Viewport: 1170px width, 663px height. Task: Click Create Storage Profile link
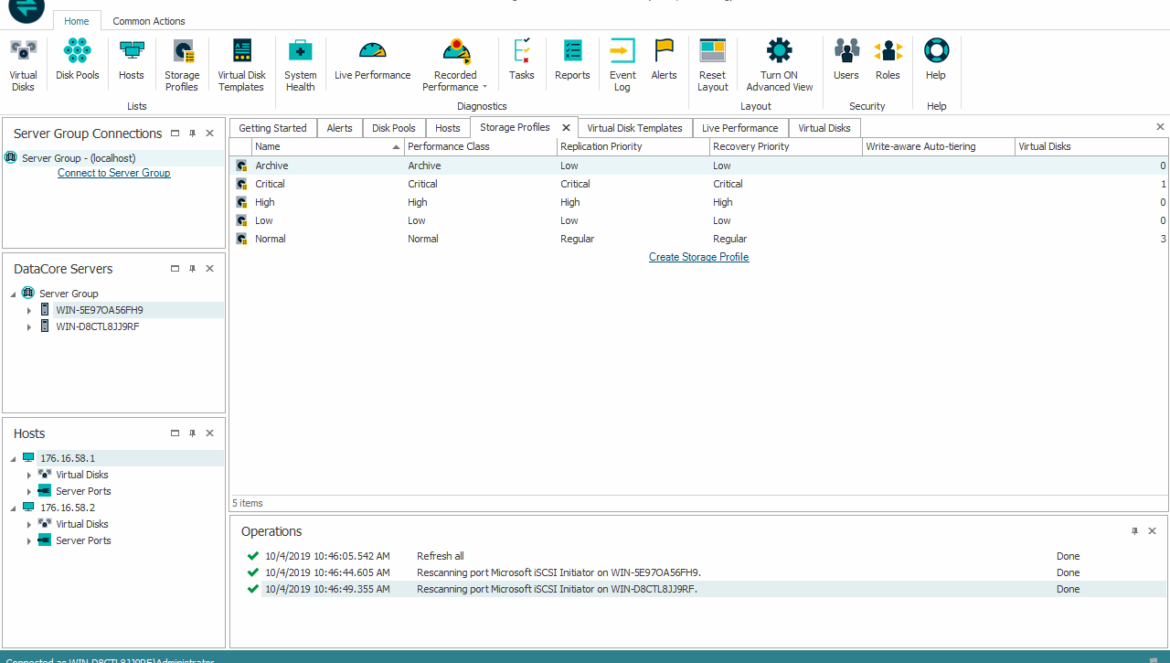(698, 257)
